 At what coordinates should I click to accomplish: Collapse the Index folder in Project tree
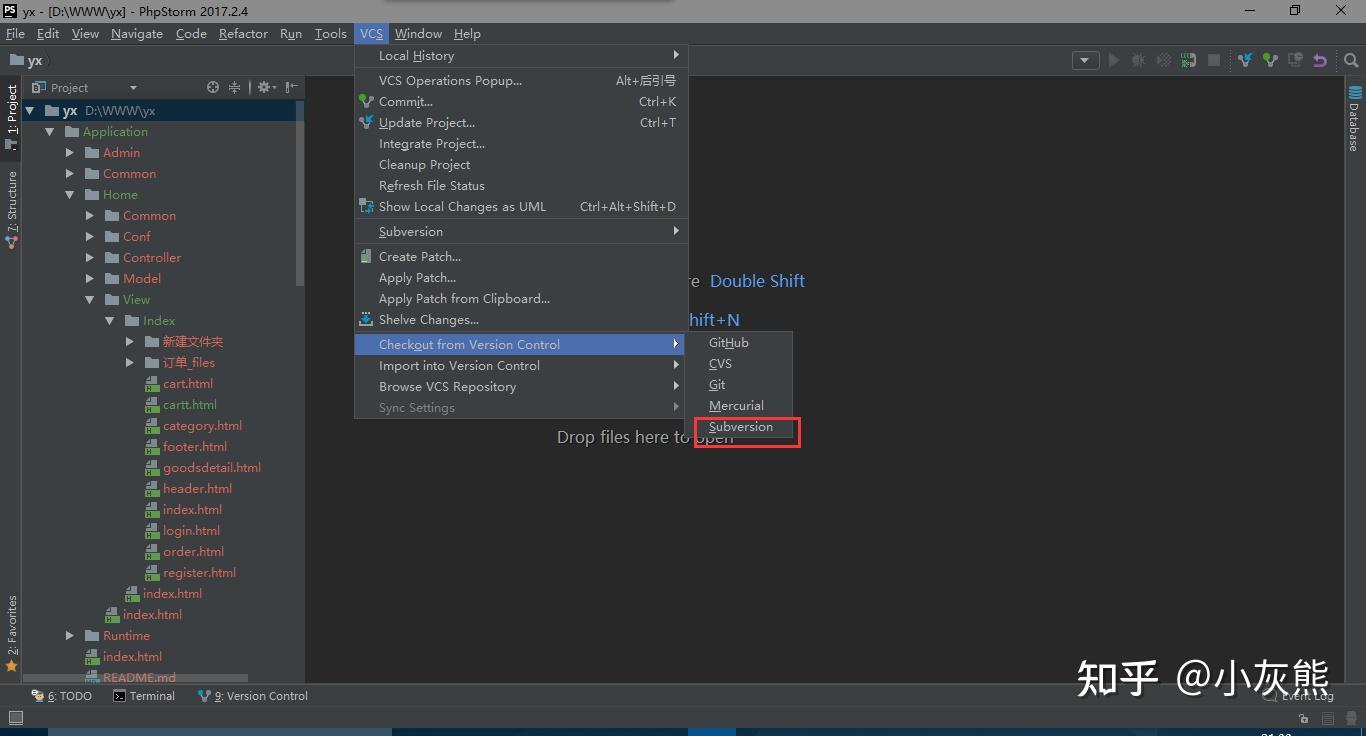click(110, 320)
